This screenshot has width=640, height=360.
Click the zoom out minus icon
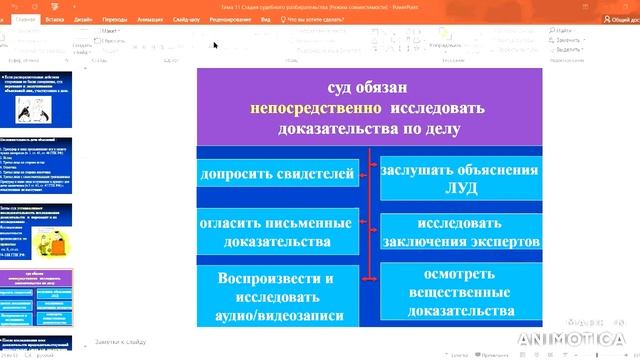576,356
